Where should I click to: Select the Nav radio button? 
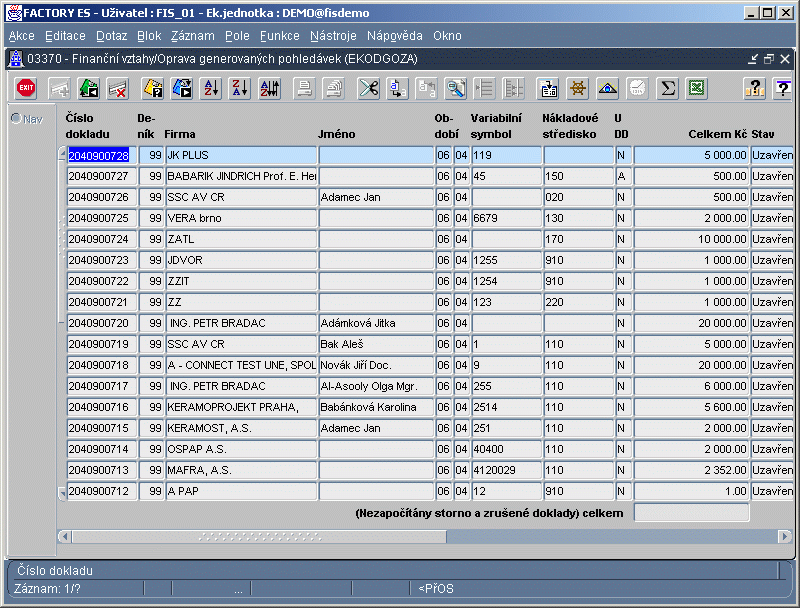coord(16,119)
